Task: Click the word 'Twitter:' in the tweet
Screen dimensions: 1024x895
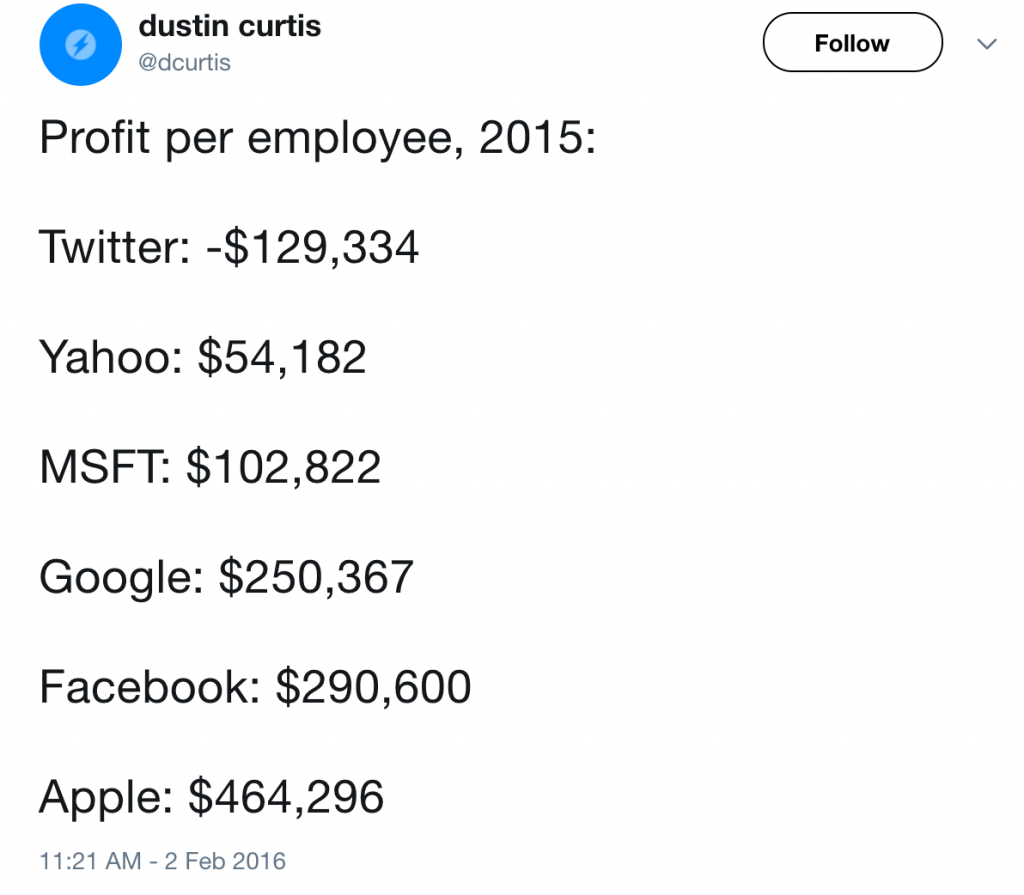Action: 113,247
